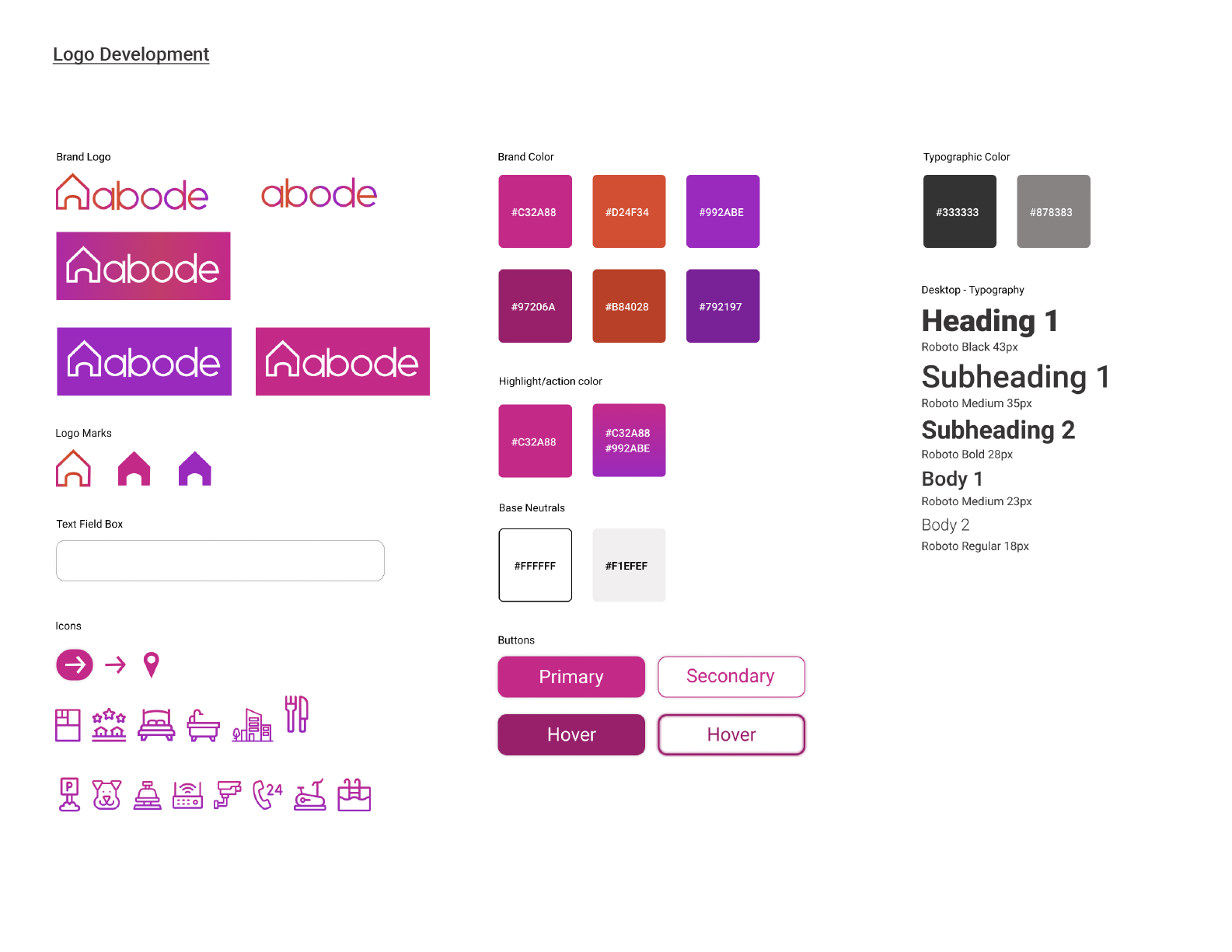The height and width of the screenshot is (952, 1232).
Task: Click the Secondary outlined button
Action: [x=731, y=677]
